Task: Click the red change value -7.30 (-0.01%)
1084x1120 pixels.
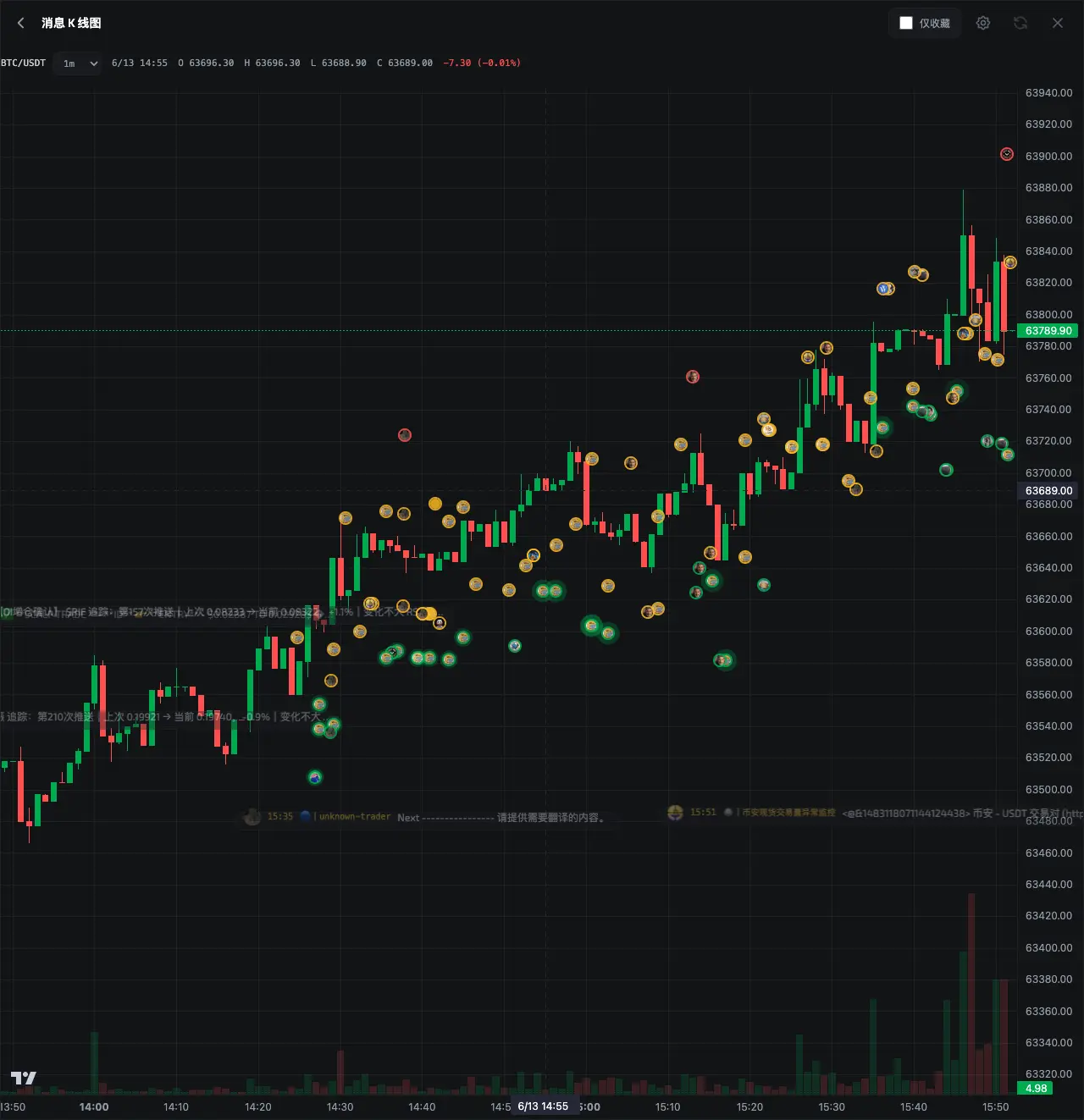Action: pos(482,63)
